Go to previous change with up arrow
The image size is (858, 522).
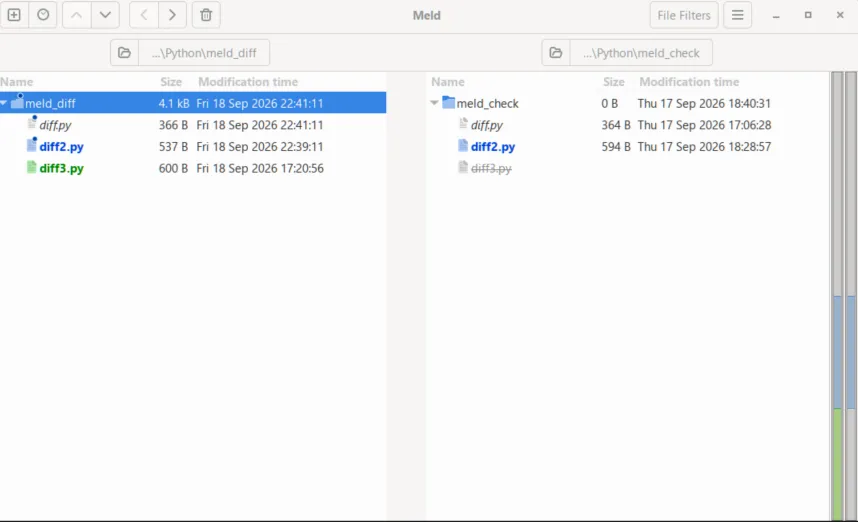[x=77, y=15]
